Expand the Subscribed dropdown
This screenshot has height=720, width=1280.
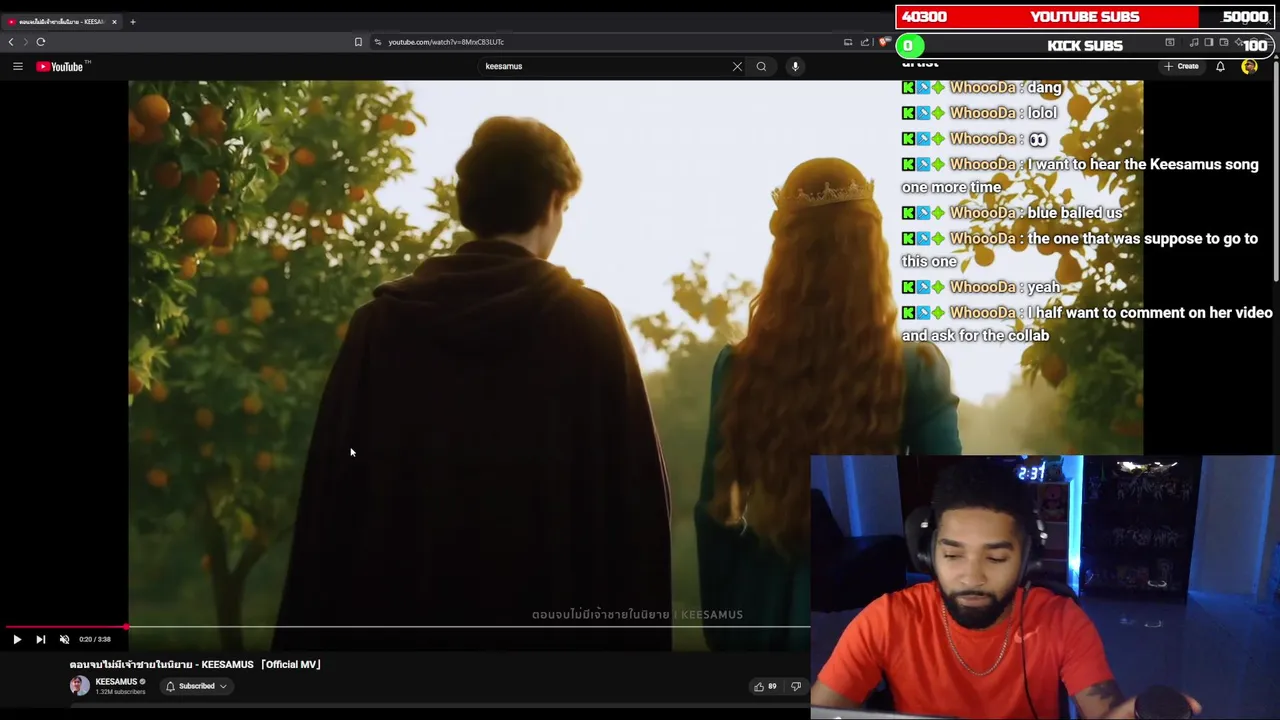[197, 686]
